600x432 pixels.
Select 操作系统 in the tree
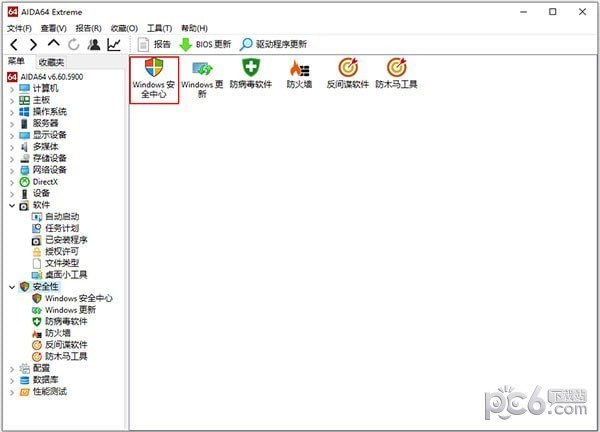(43, 112)
